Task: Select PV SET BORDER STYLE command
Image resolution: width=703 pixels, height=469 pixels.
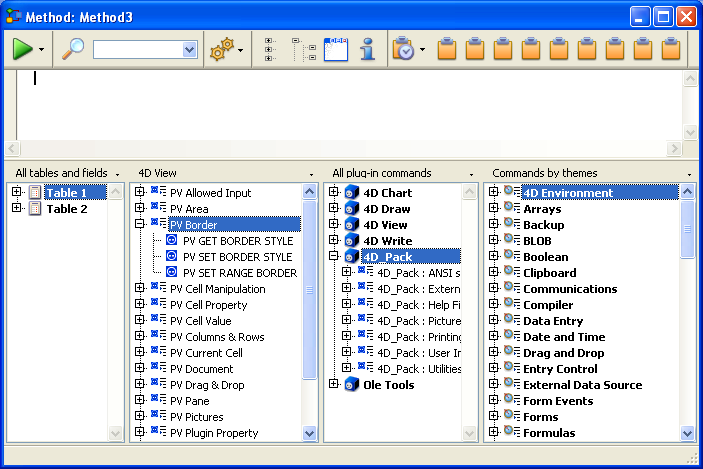Action: click(237, 257)
